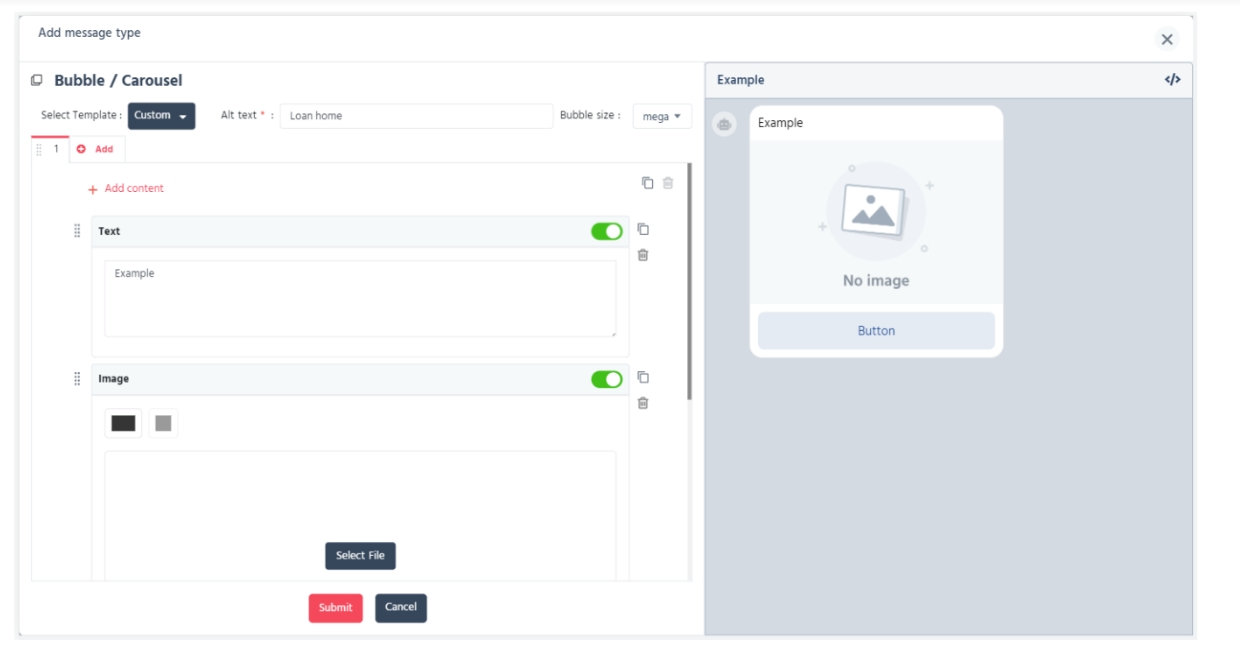This screenshot has height=646, width=1240.
Task: Open the Select Template Custom dropdown
Action: click(x=161, y=116)
